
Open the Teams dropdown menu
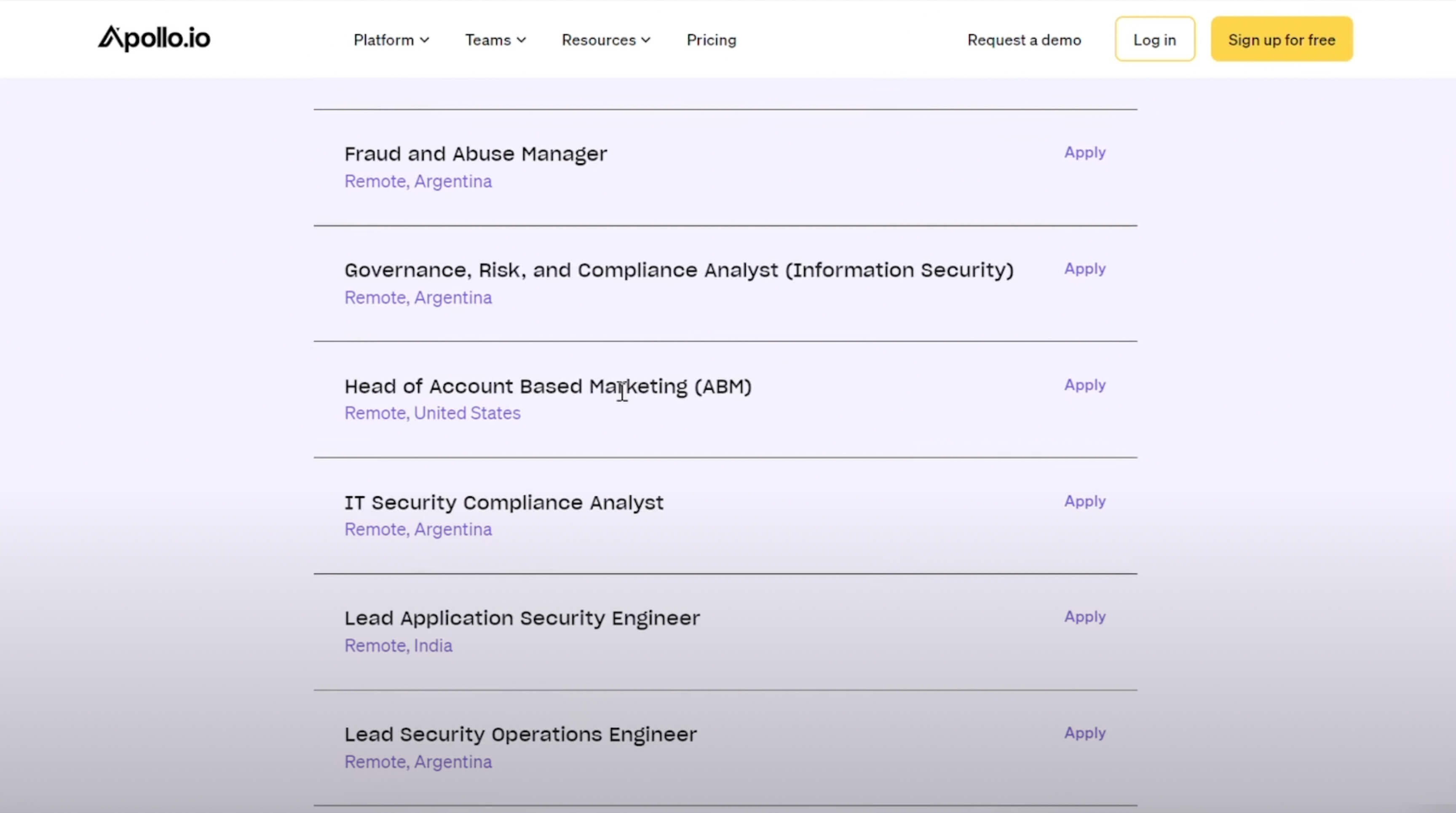pos(495,40)
